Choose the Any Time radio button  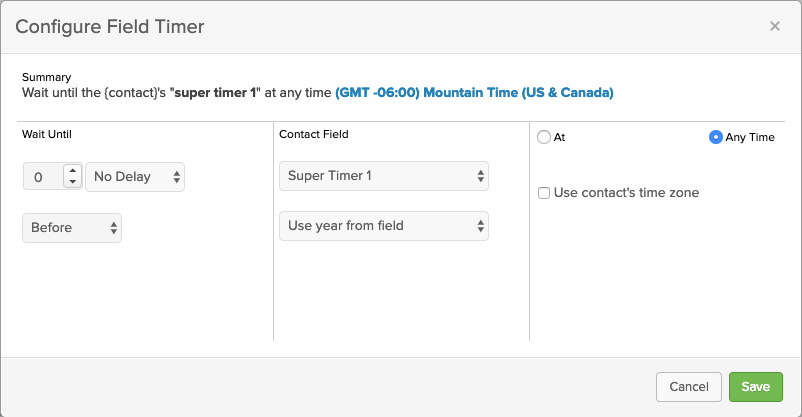pyautogui.click(x=715, y=138)
